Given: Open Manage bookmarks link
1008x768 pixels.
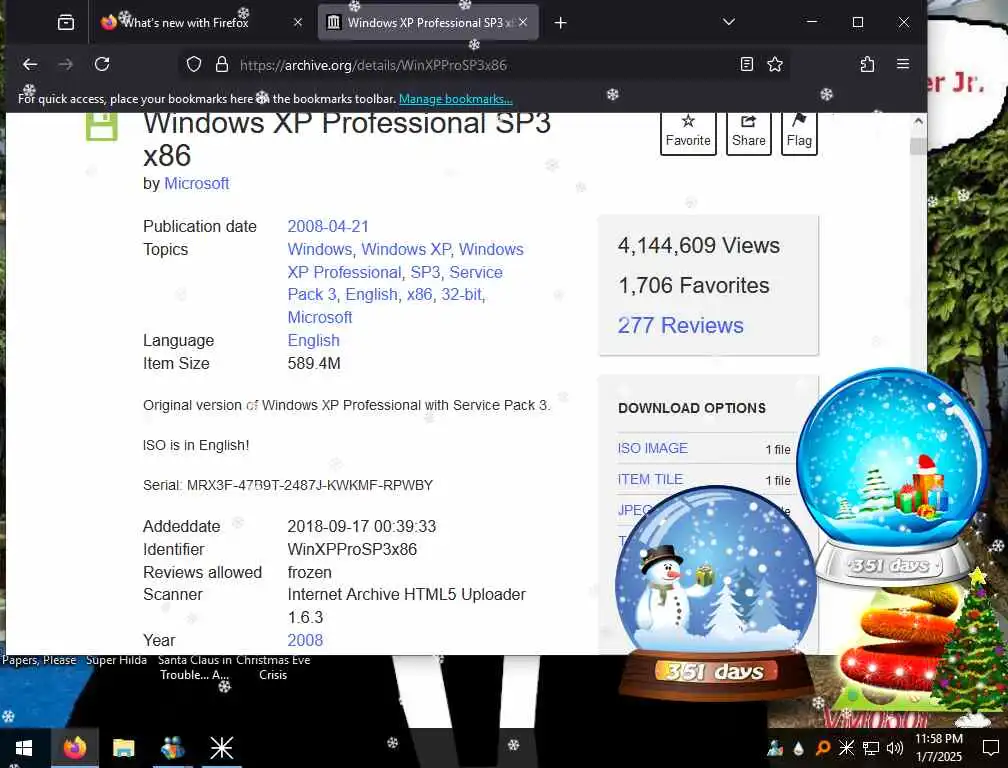Looking at the screenshot, I should (x=456, y=99).
